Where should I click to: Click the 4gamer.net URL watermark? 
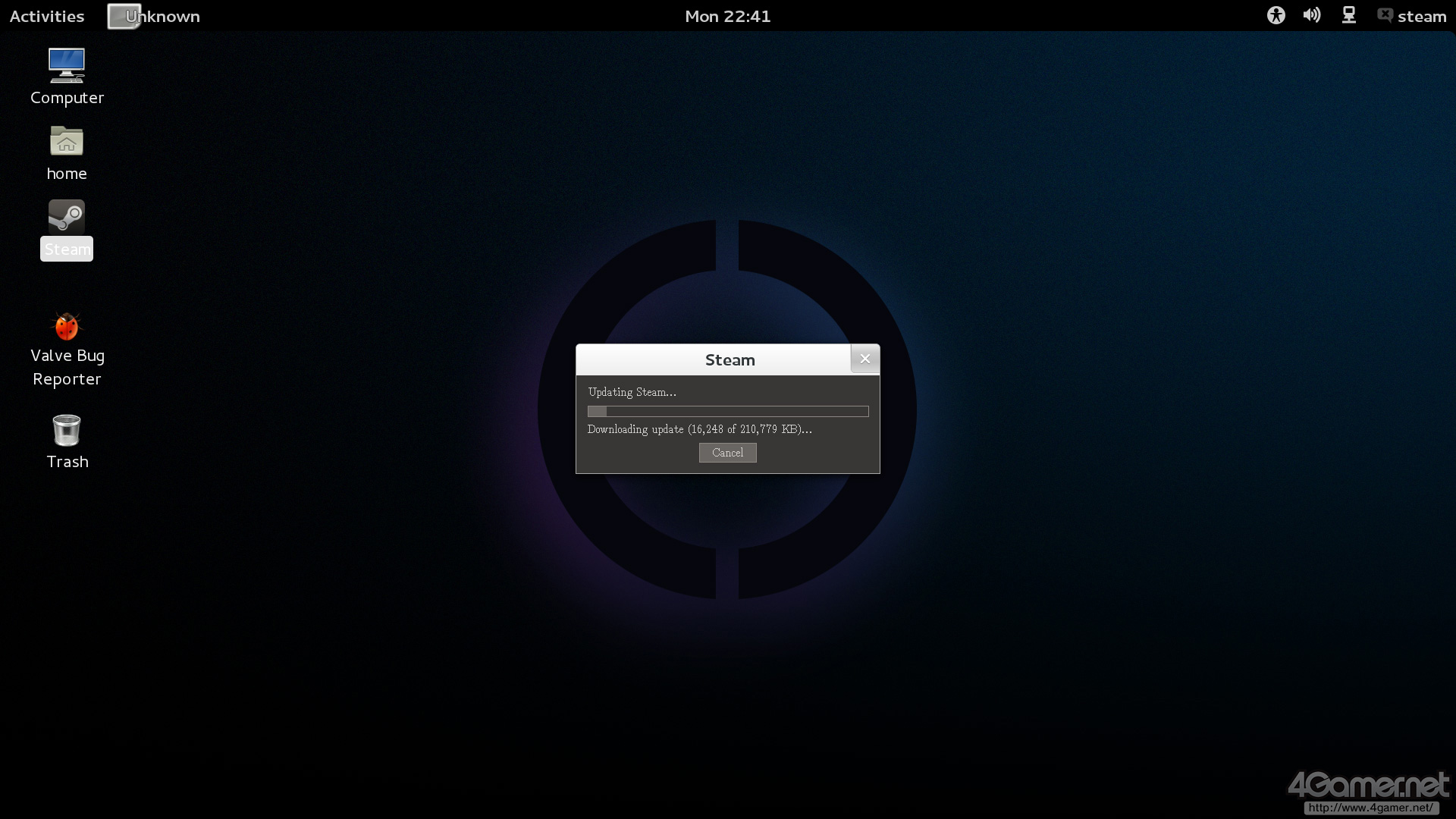click(x=1370, y=808)
